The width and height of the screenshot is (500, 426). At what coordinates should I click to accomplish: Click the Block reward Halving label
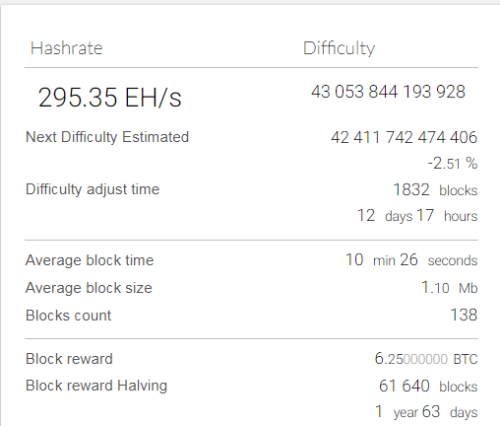pos(96,386)
